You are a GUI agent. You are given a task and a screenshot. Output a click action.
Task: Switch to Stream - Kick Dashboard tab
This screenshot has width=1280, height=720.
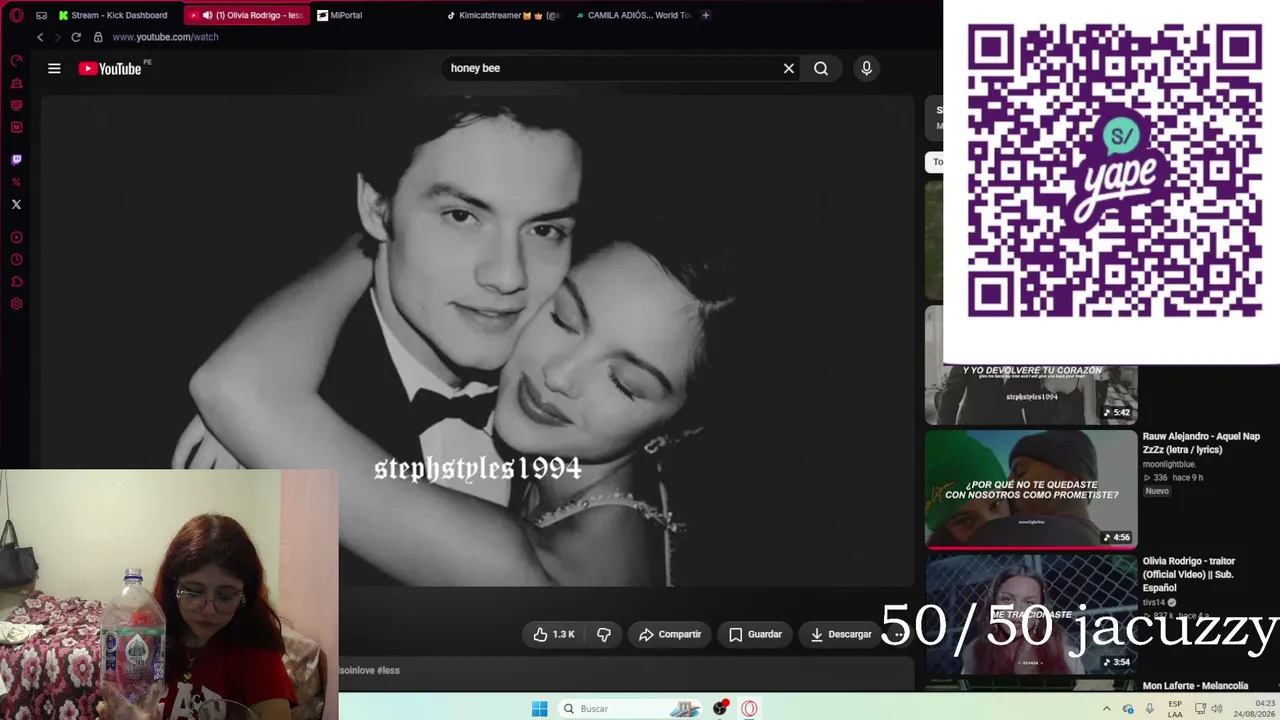click(x=113, y=15)
